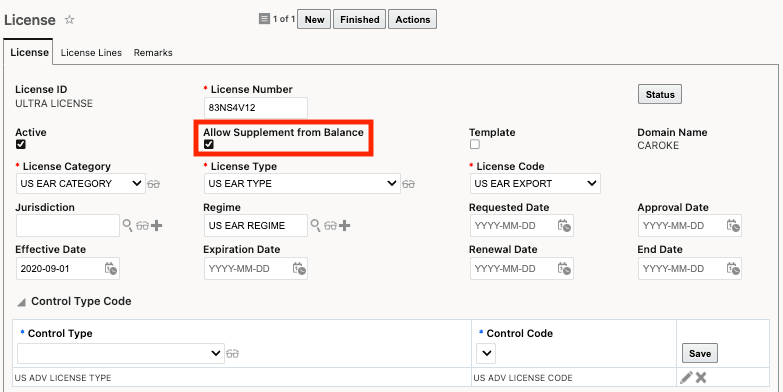Open Expiration Date calendar picker

tap(299, 269)
